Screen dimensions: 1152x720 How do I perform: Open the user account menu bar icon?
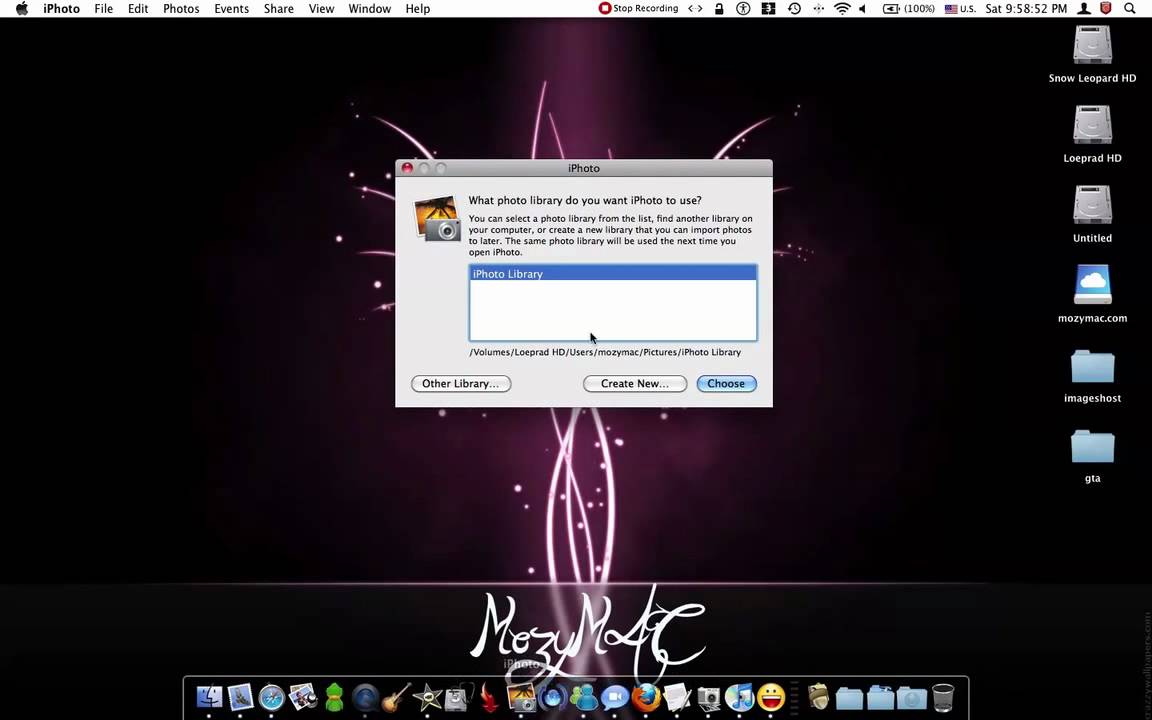coord(1084,9)
